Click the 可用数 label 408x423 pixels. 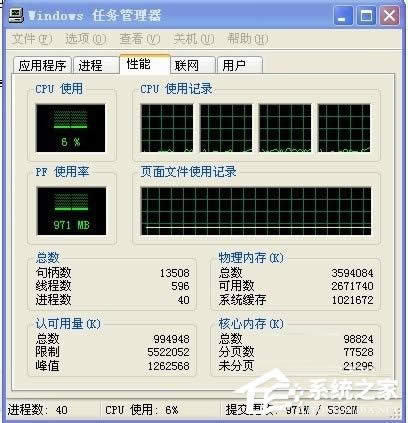tap(236, 286)
